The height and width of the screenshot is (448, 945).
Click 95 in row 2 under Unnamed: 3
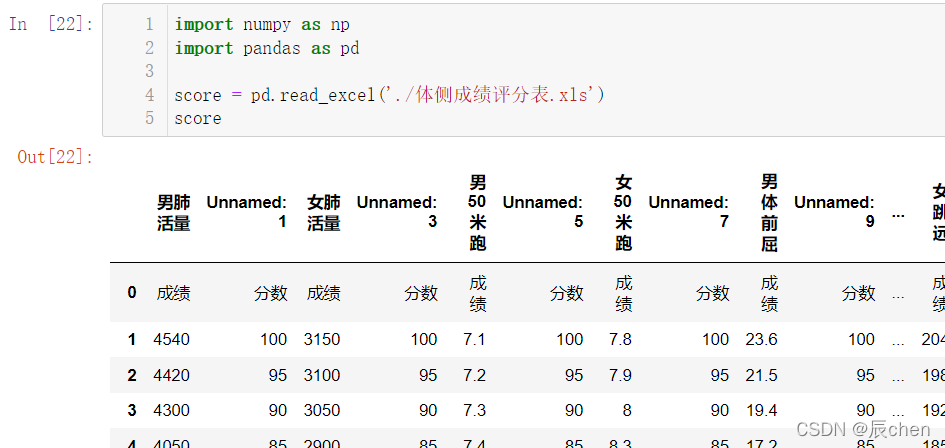point(428,375)
